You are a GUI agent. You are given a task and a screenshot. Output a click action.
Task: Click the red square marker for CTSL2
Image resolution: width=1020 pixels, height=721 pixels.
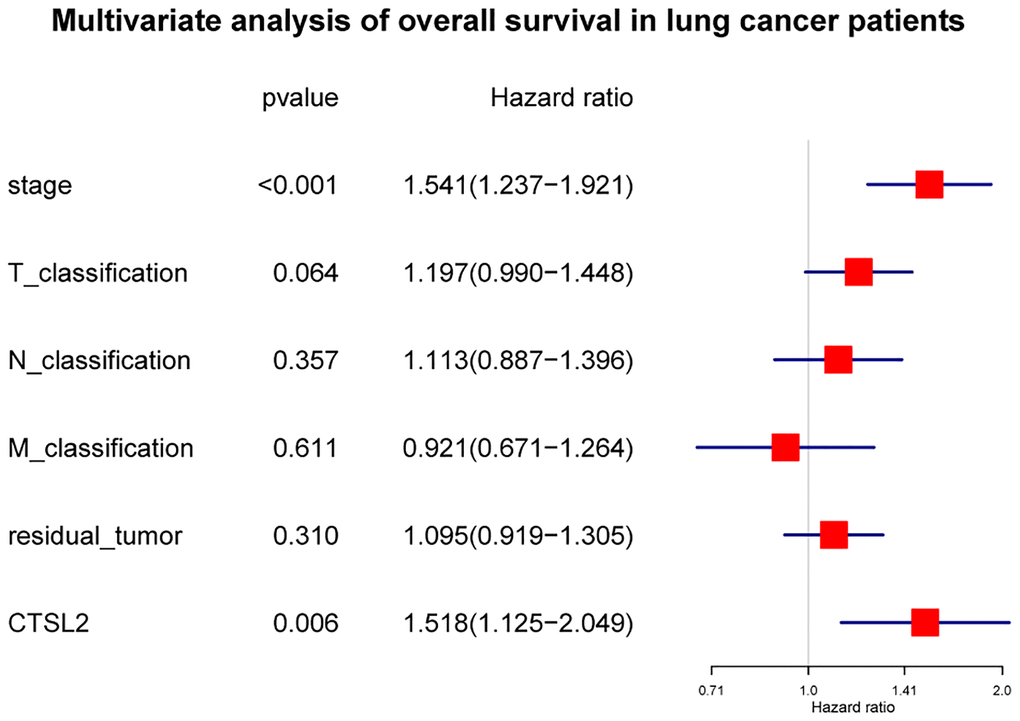925,623
